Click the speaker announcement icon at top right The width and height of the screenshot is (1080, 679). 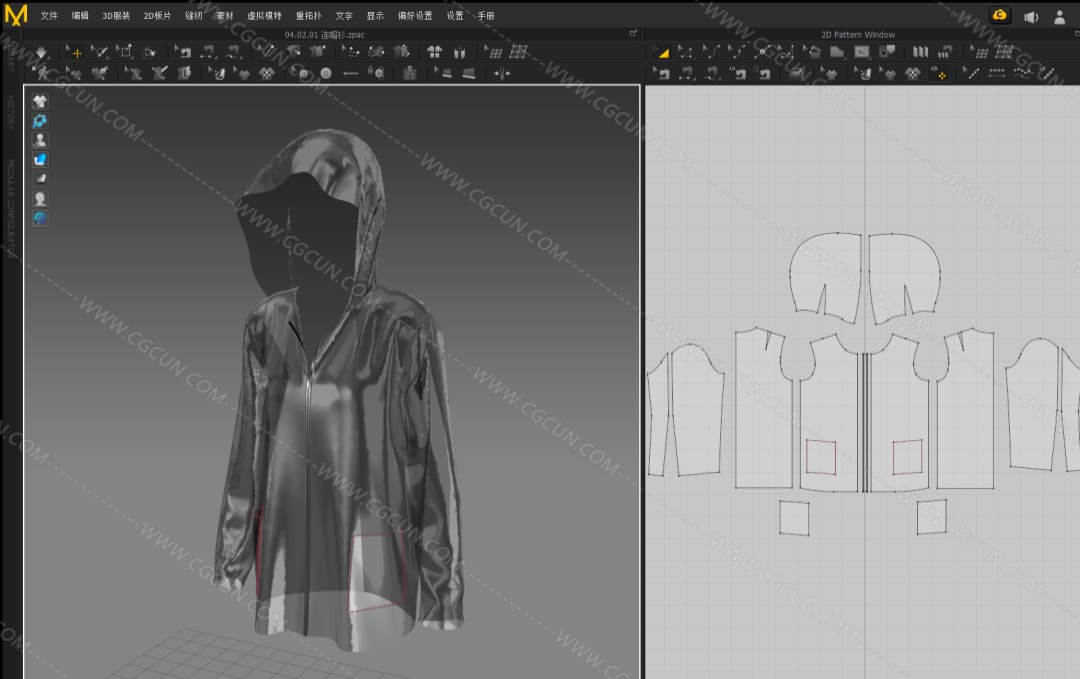coord(1031,16)
